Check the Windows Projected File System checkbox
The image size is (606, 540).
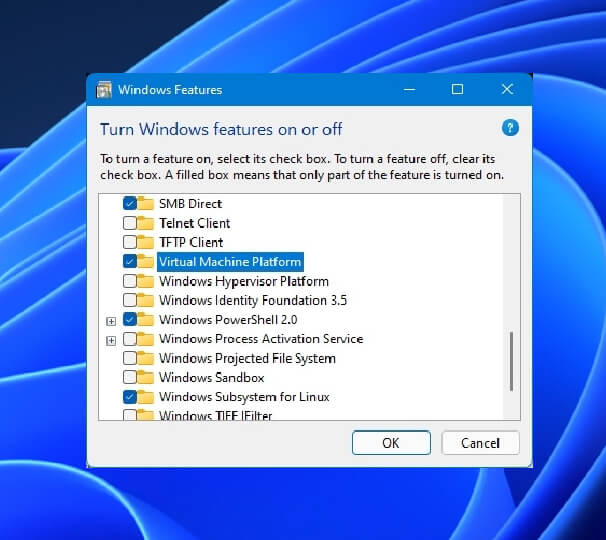pyautogui.click(x=130, y=358)
